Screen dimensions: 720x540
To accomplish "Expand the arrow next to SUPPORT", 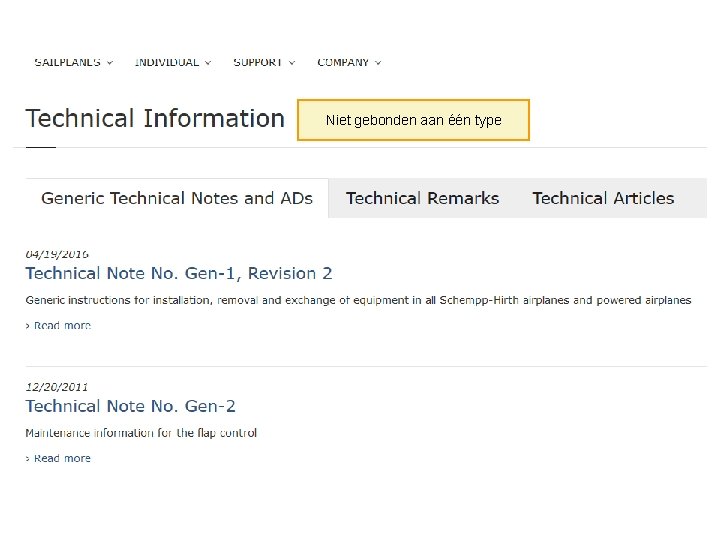I will (292, 63).
